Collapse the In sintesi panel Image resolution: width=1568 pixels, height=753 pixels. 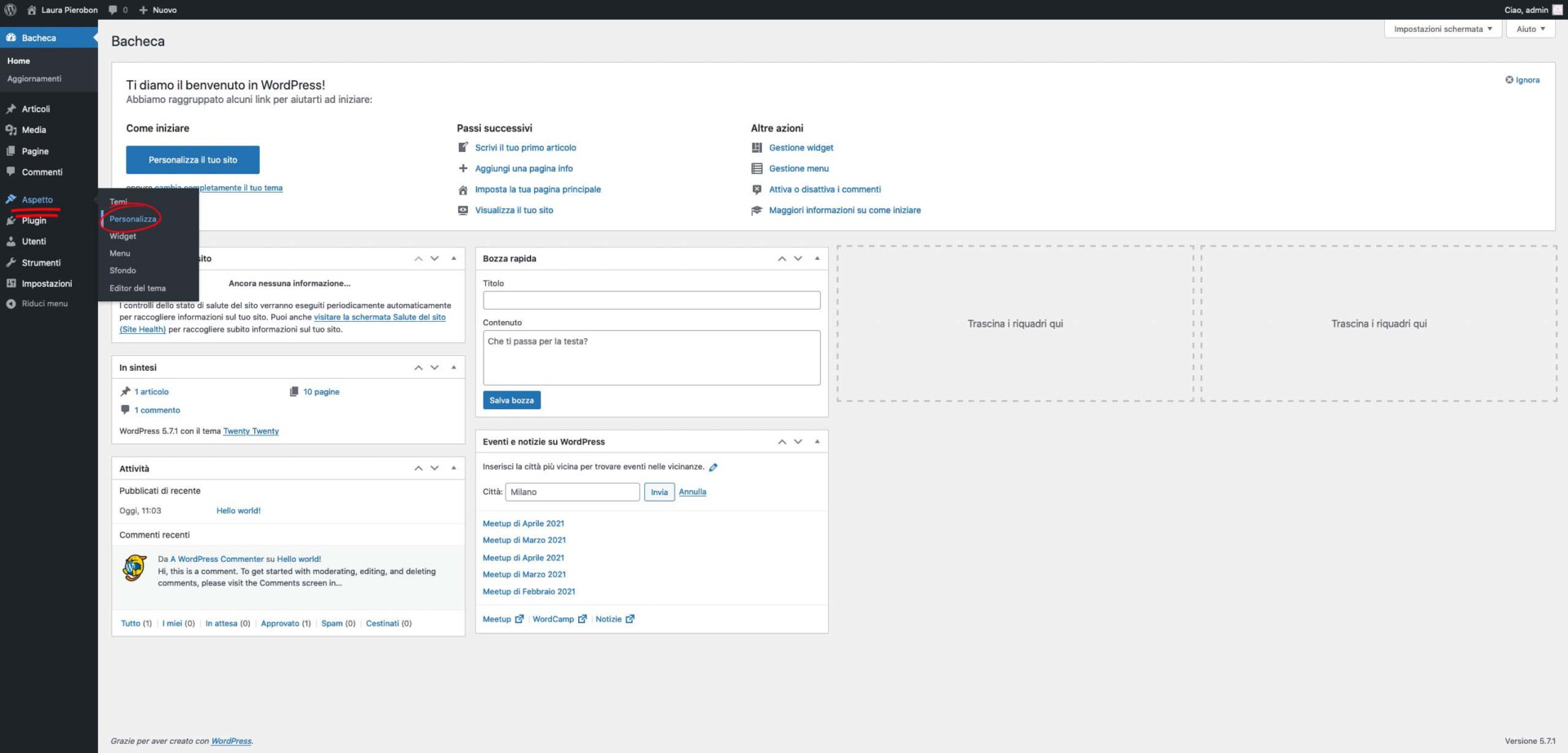[453, 368]
